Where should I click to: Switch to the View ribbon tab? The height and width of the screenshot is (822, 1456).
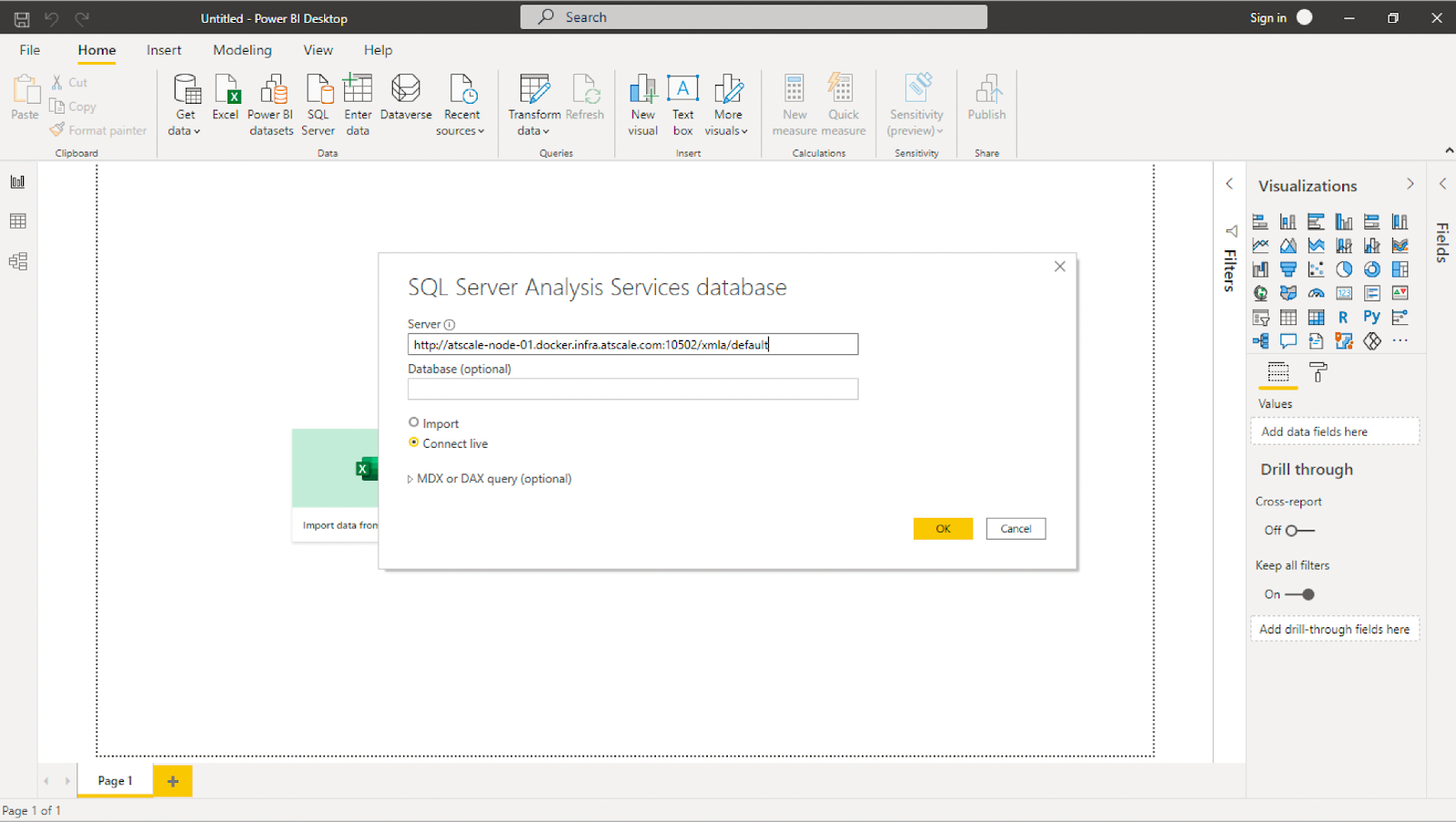click(318, 50)
